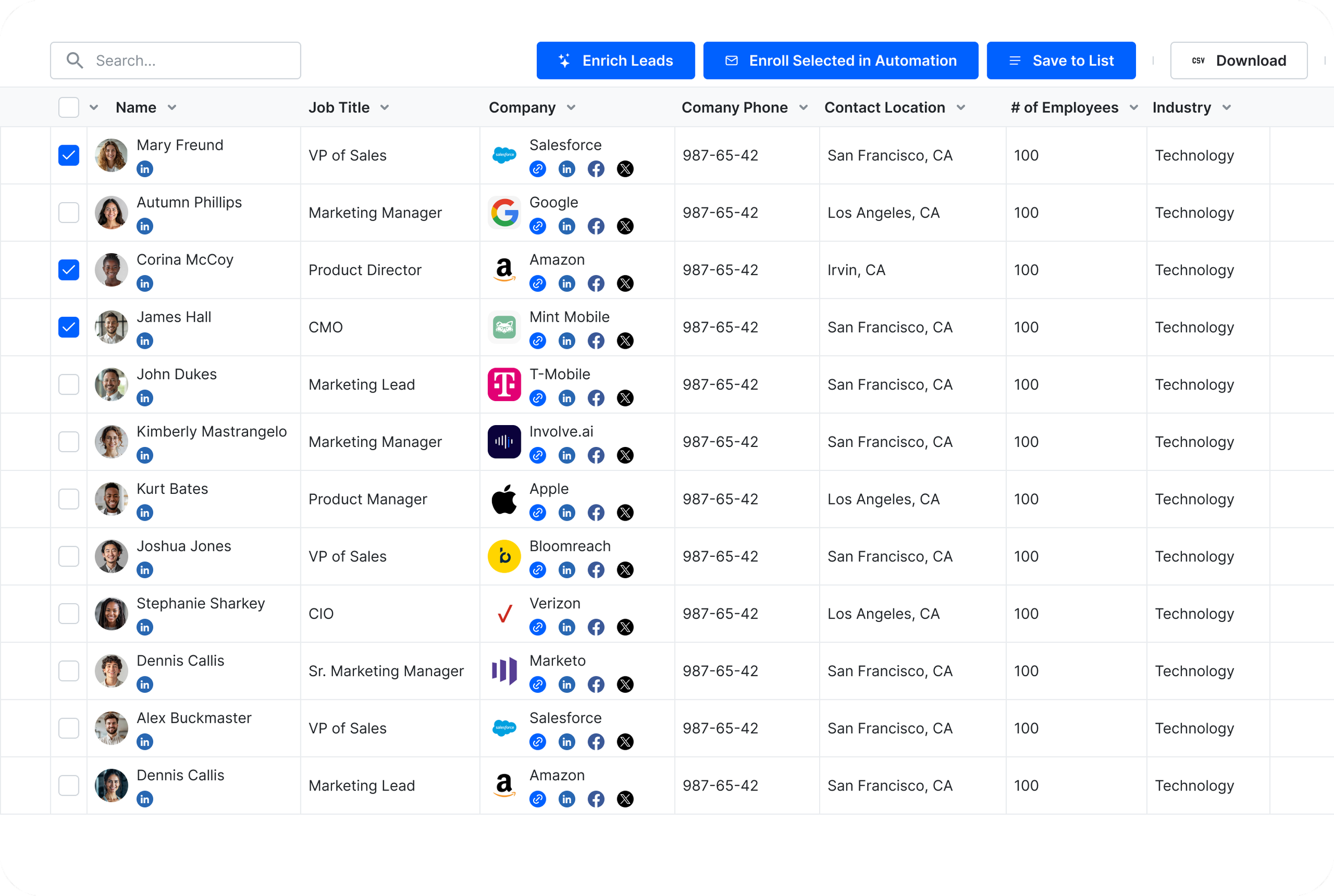Click the name Joshua Jones

[184, 546]
